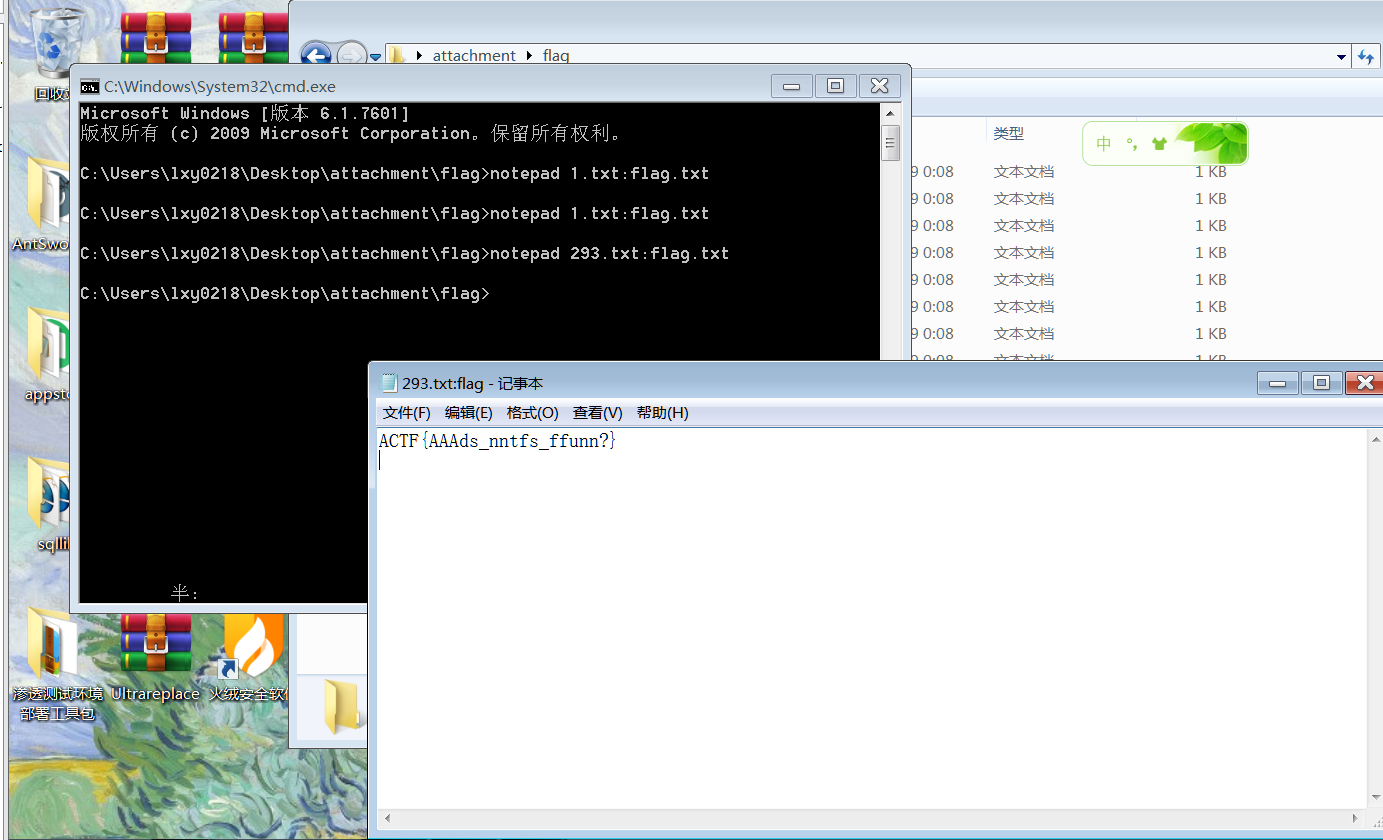Open the 帮助(H) menu in Notepad
The width and height of the screenshot is (1383, 840).
(x=662, y=413)
